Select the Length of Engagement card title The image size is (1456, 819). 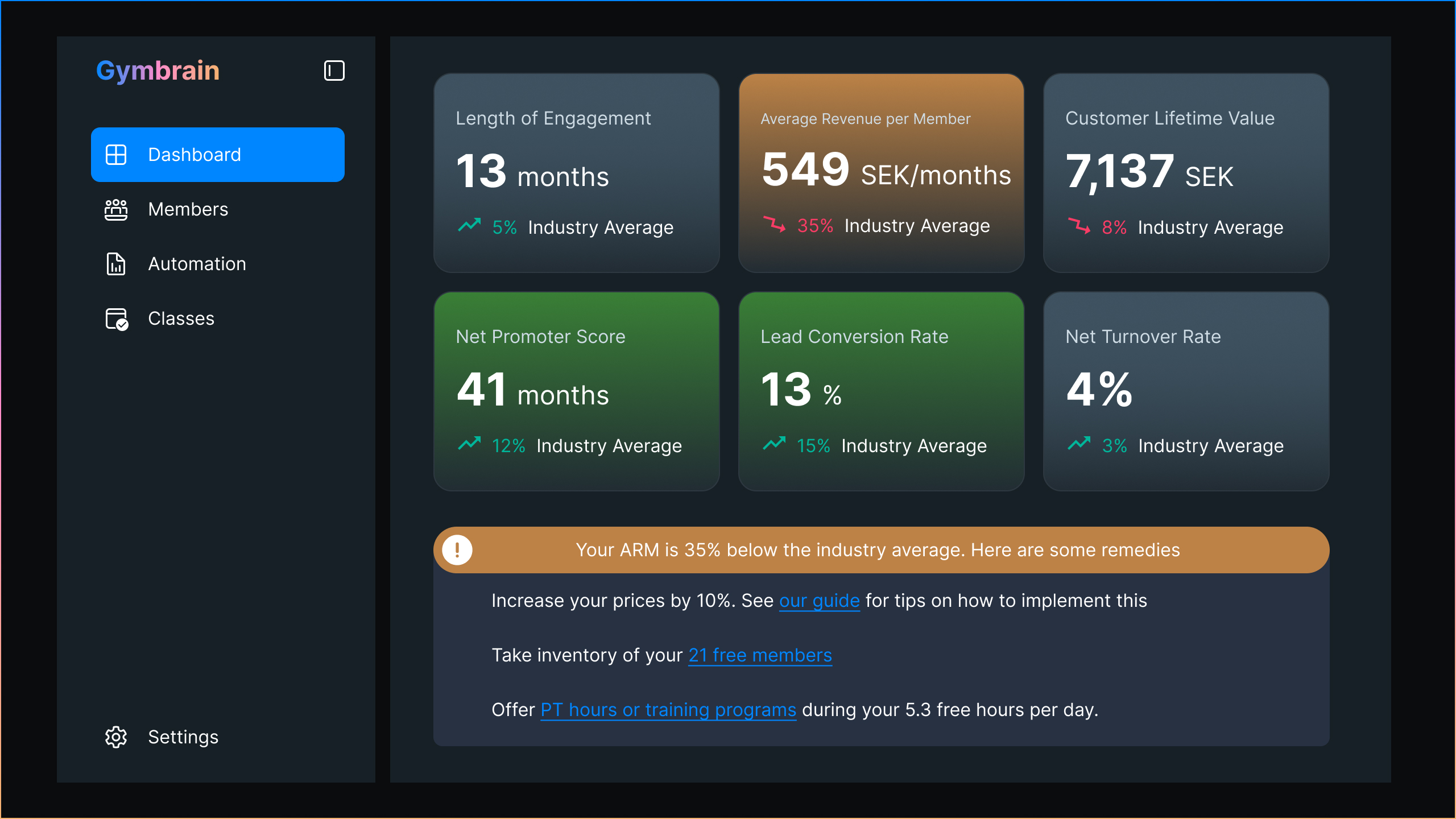pos(553,118)
